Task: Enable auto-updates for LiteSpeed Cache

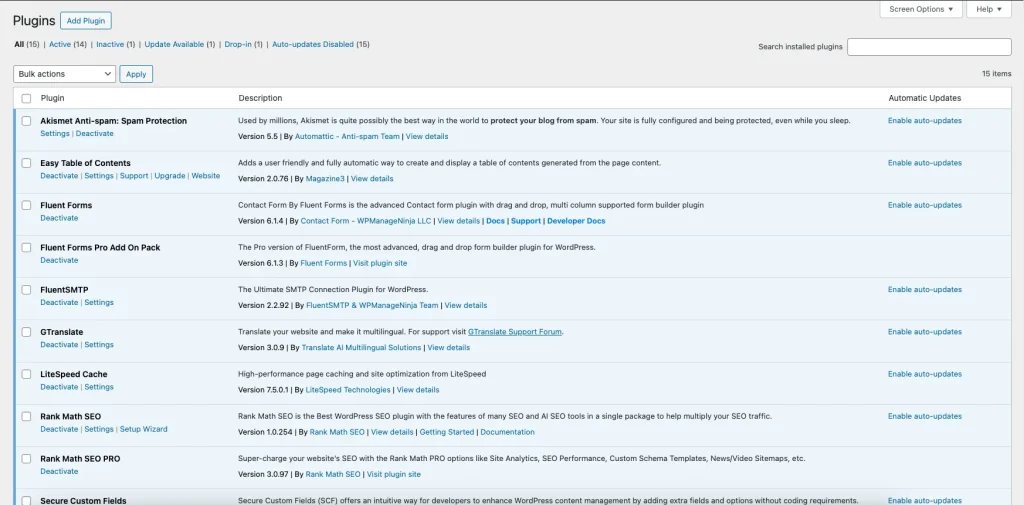Action: (925, 374)
